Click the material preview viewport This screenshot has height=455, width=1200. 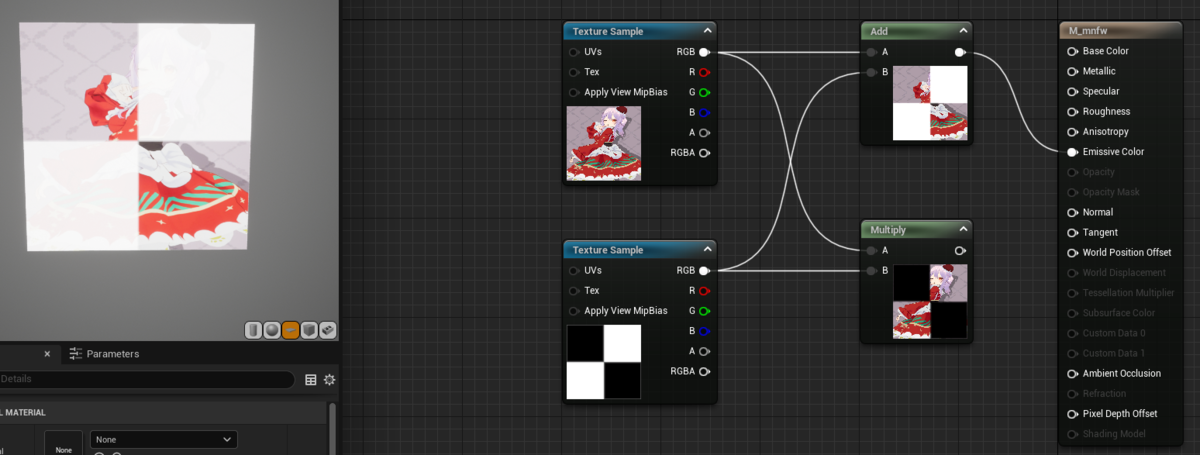(x=169, y=170)
